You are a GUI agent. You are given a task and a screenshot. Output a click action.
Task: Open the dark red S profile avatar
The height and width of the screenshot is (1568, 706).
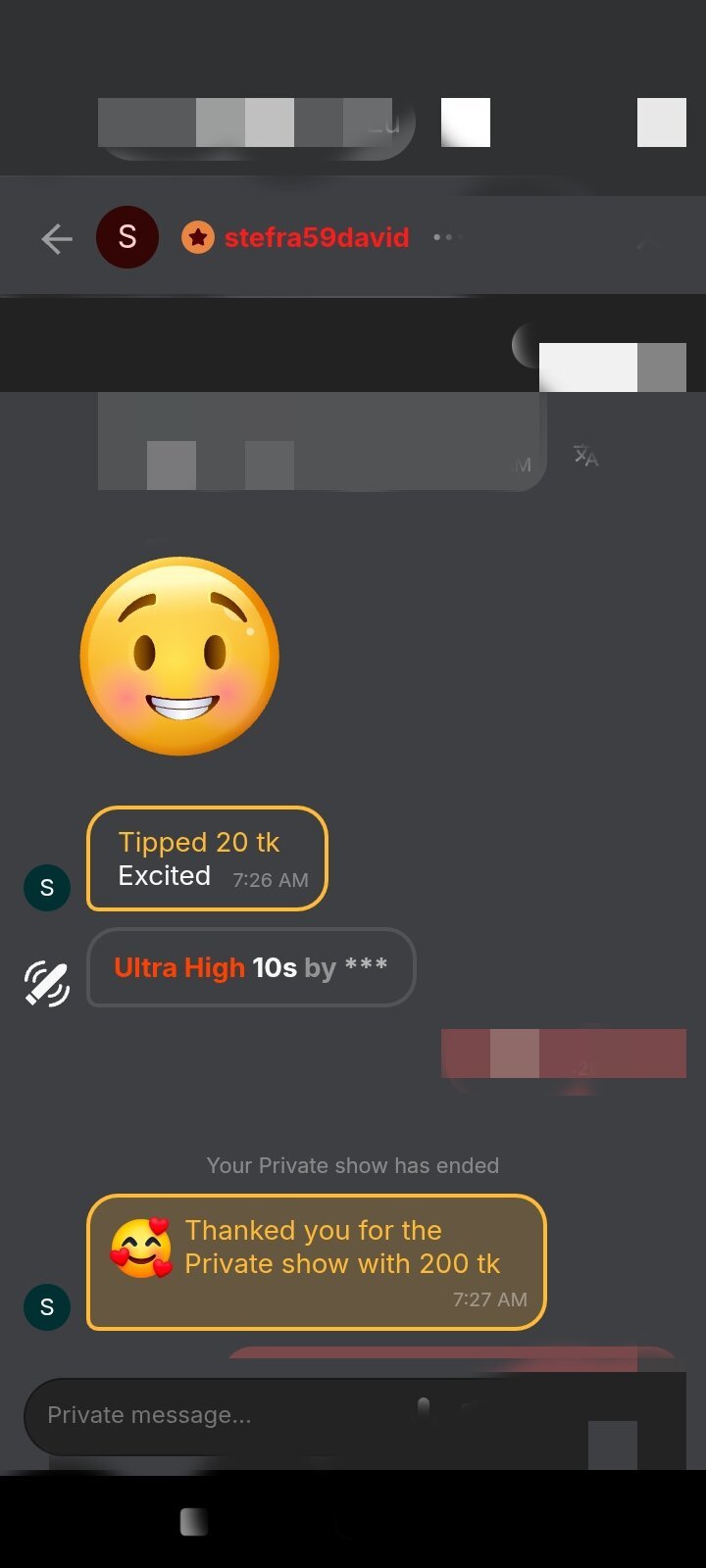[127, 237]
